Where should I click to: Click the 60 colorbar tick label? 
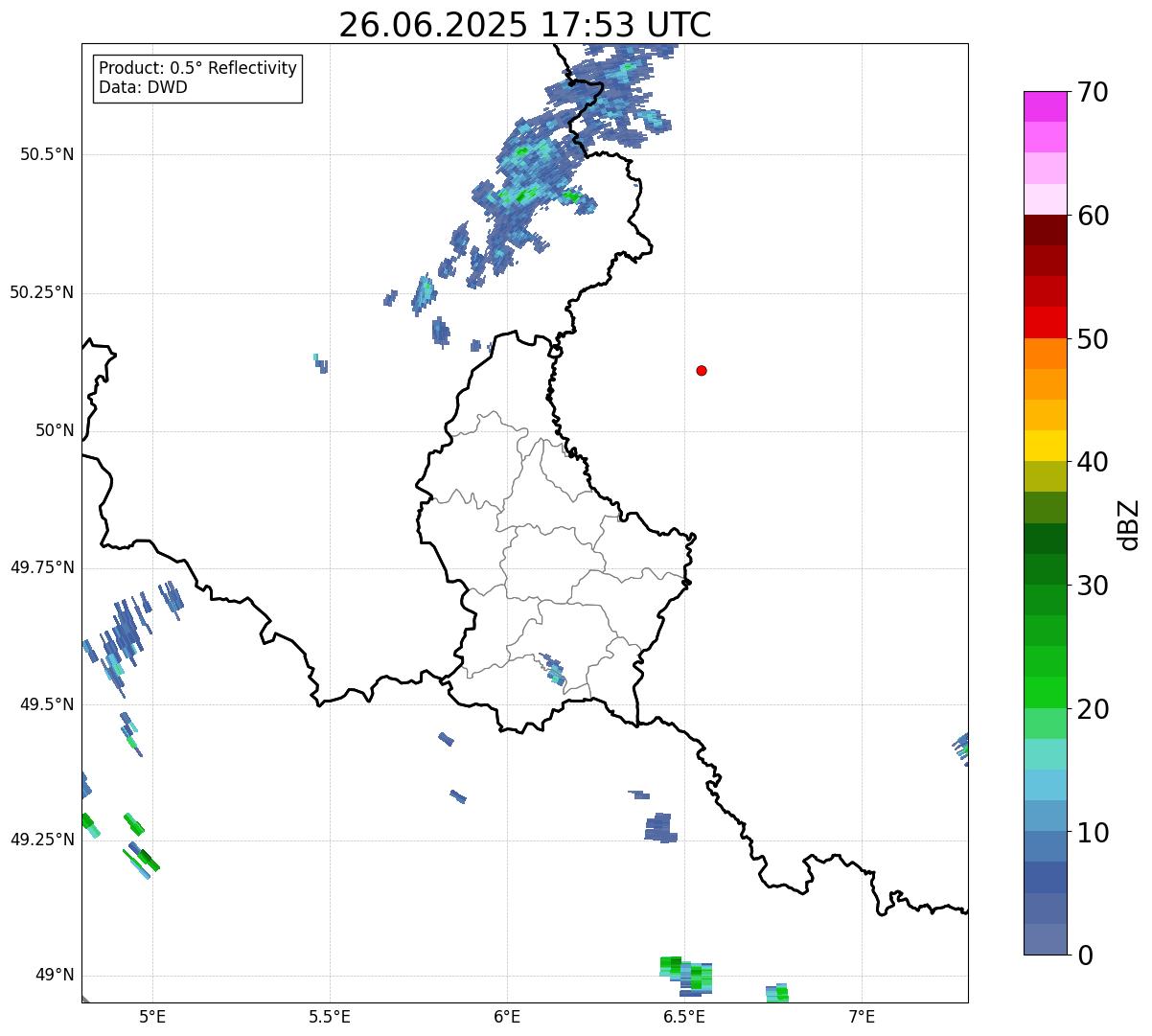click(1093, 216)
